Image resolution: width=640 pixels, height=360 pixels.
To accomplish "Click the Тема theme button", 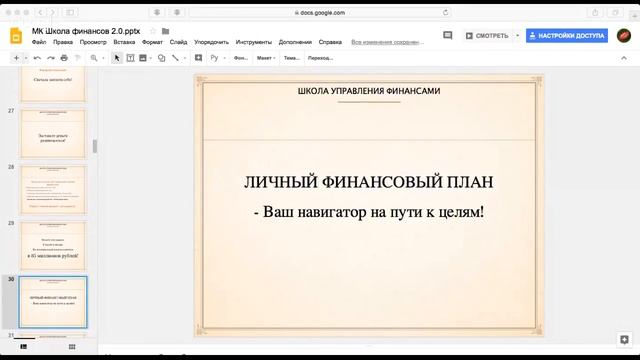I will pyautogui.click(x=292, y=58).
